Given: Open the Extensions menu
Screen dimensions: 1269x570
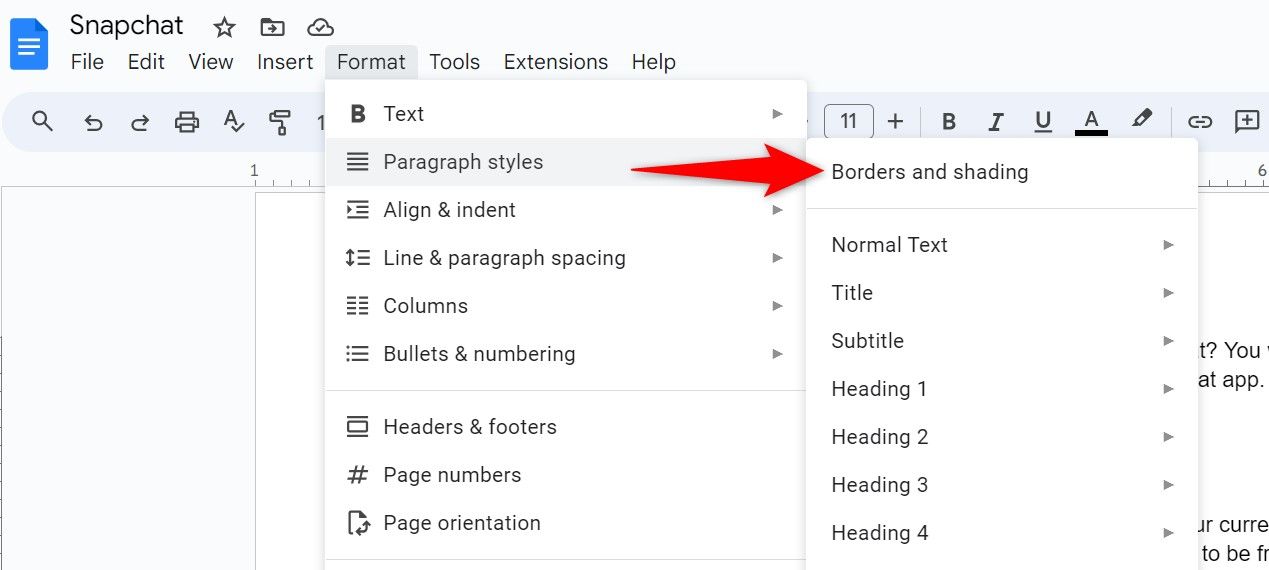Looking at the screenshot, I should 556,62.
